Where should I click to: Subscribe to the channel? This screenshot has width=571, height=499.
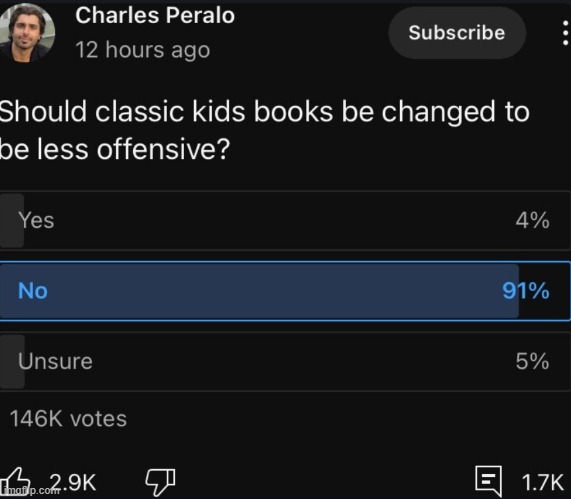(x=457, y=33)
